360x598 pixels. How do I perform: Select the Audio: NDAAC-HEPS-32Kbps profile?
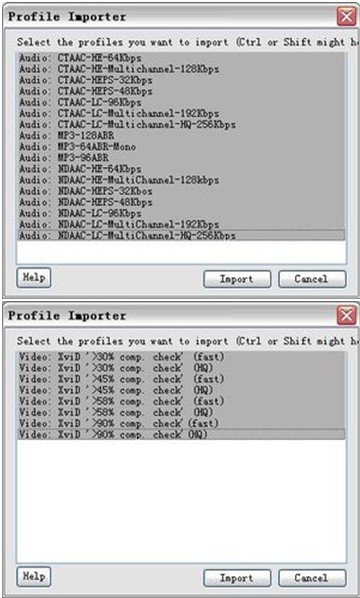(x=180, y=191)
